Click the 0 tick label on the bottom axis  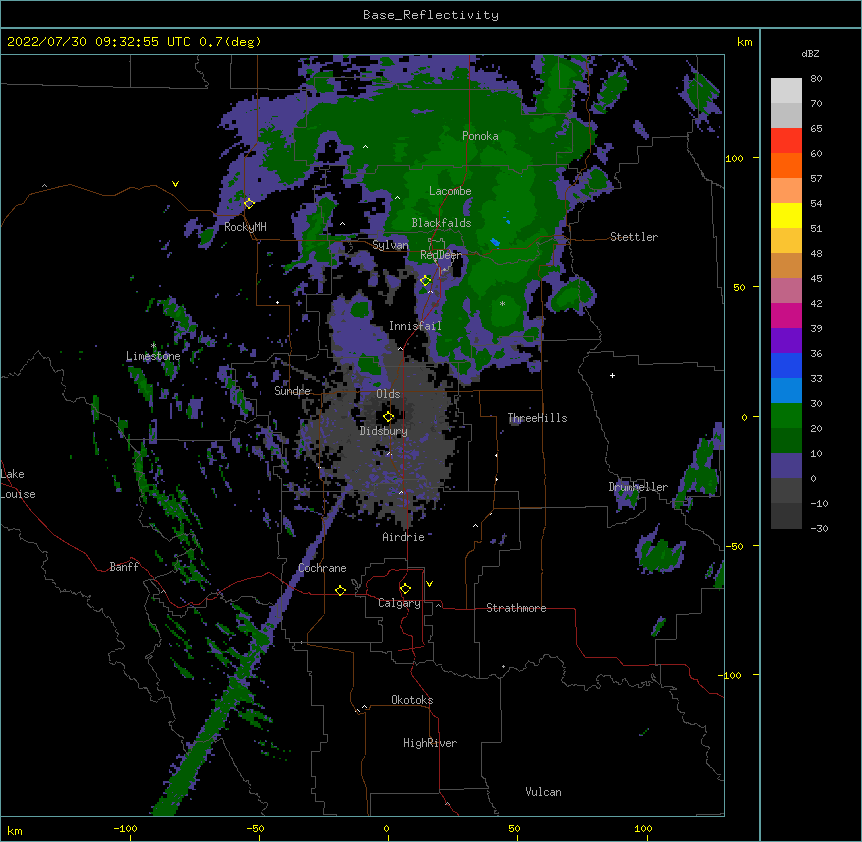[386, 829]
